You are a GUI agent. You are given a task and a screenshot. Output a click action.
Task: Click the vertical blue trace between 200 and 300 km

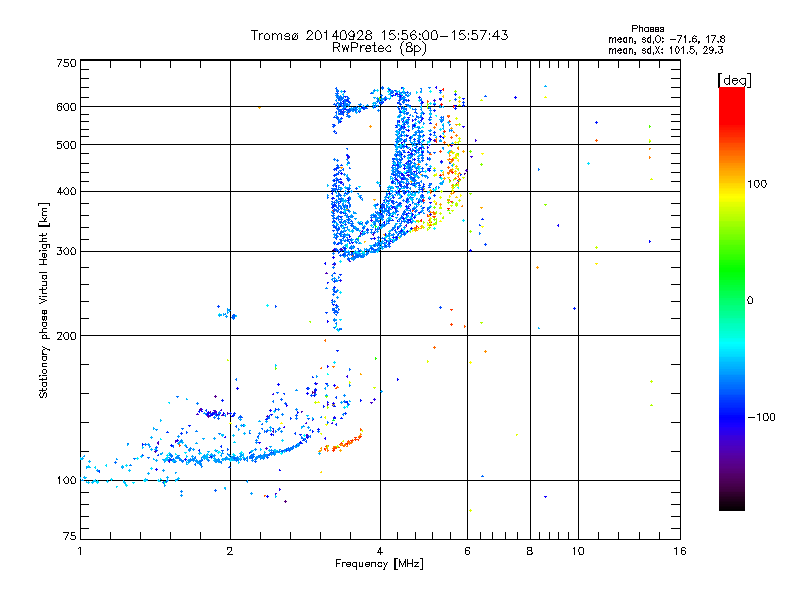[x=335, y=293]
